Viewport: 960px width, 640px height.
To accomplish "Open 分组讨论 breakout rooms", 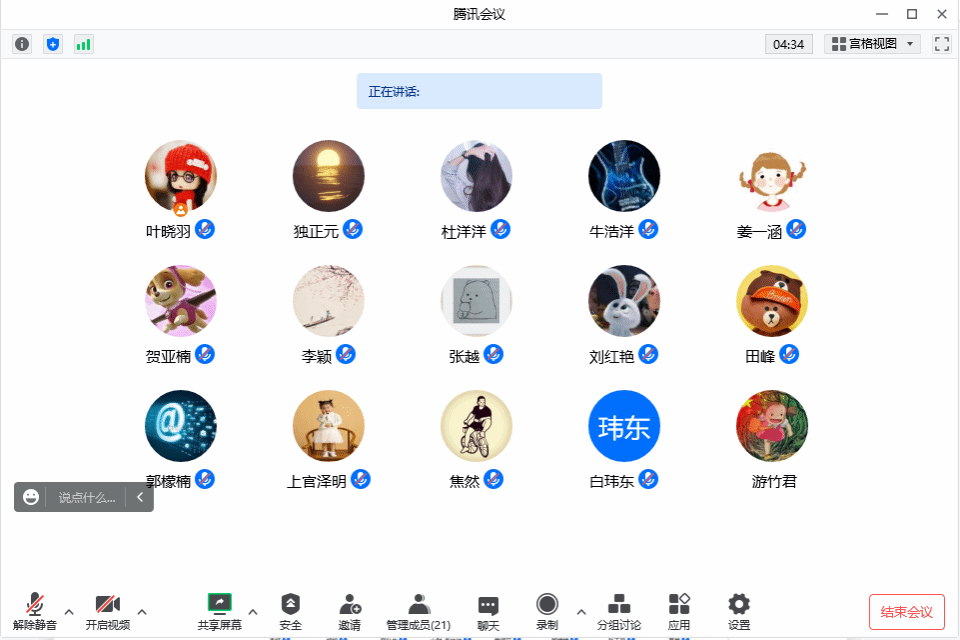I will click(x=619, y=611).
